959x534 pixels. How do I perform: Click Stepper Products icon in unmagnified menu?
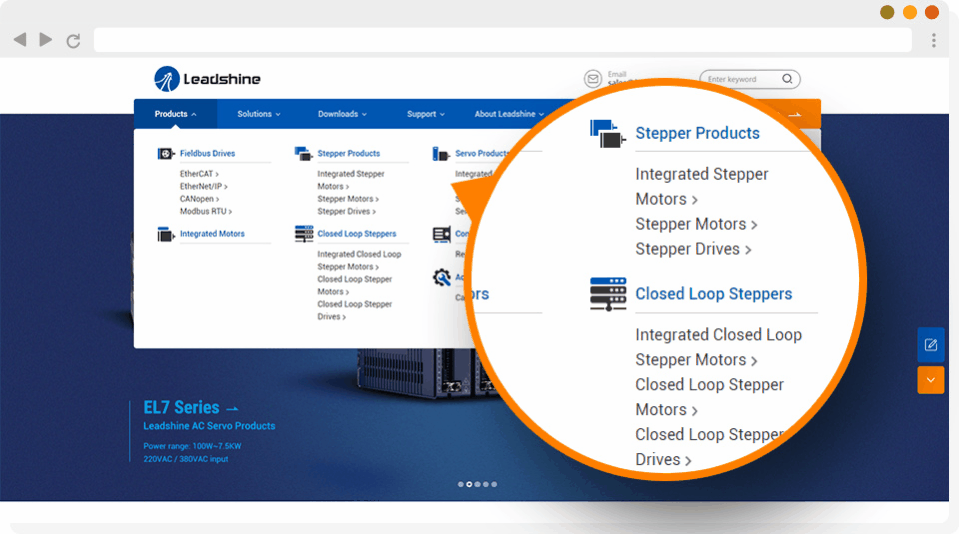[x=303, y=154]
